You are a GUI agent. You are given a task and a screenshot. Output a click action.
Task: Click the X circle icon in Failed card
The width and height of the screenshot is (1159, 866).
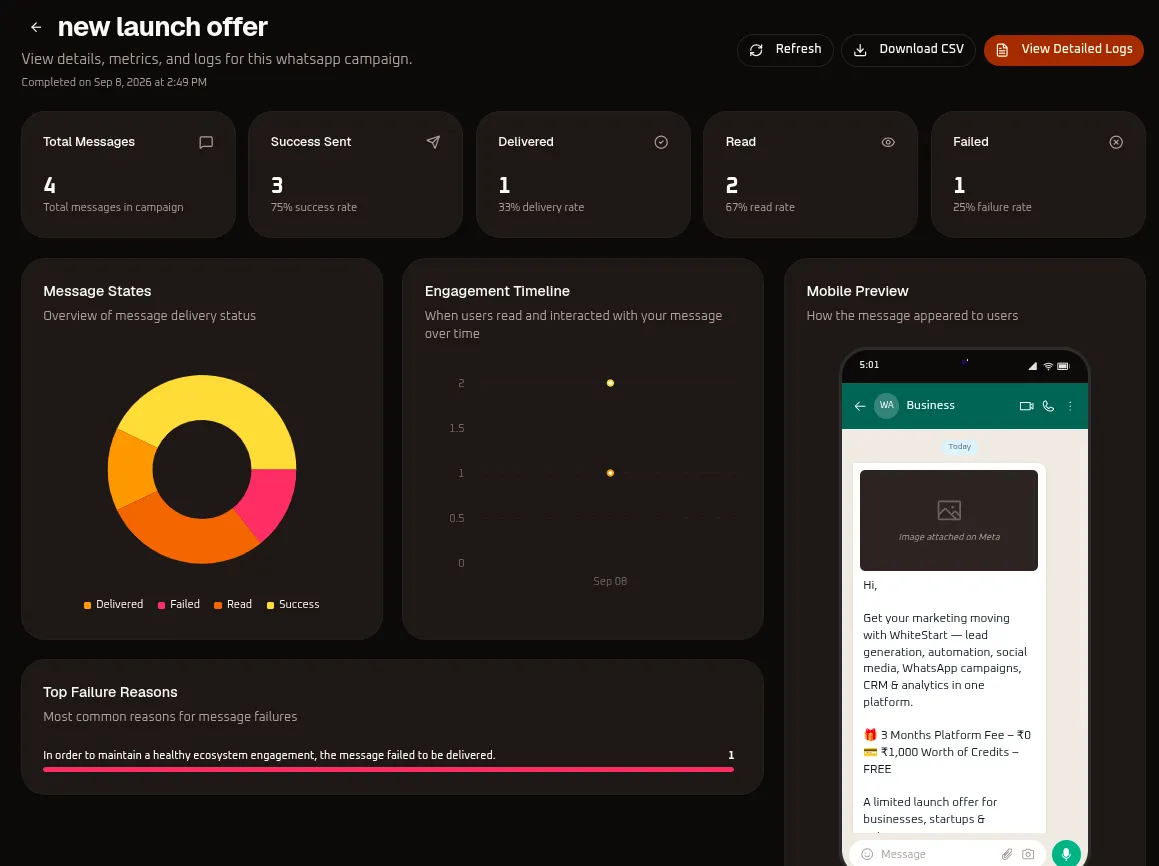(x=1115, y=142)
